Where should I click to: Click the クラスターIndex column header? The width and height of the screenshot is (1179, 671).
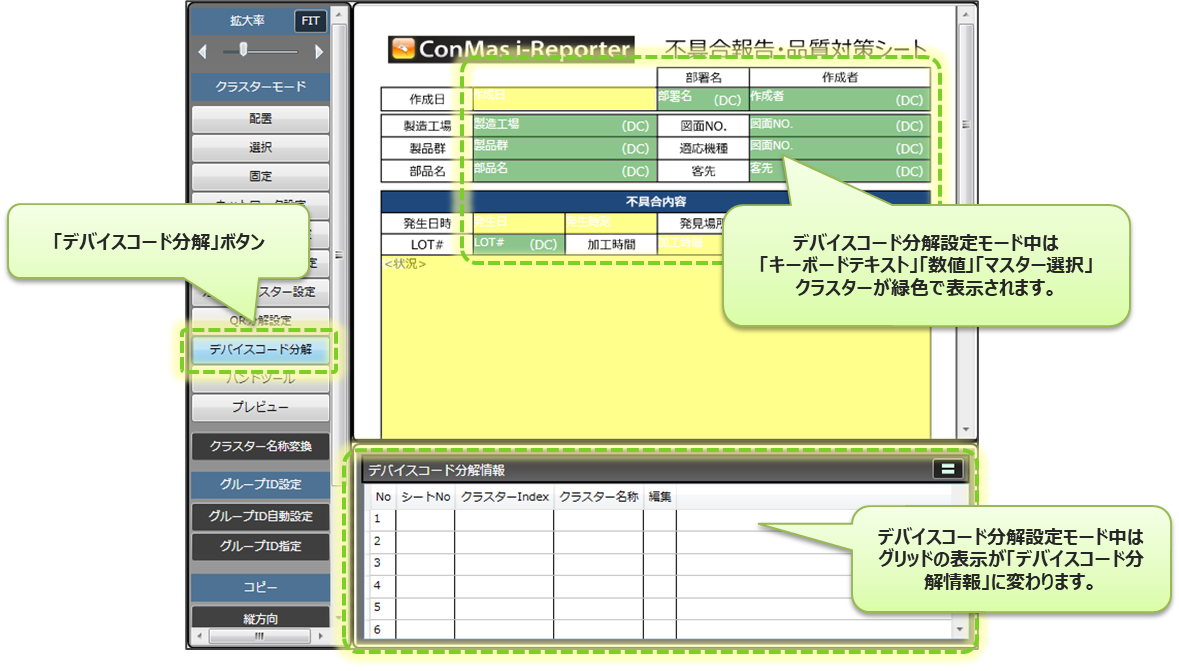coord(505,497)
